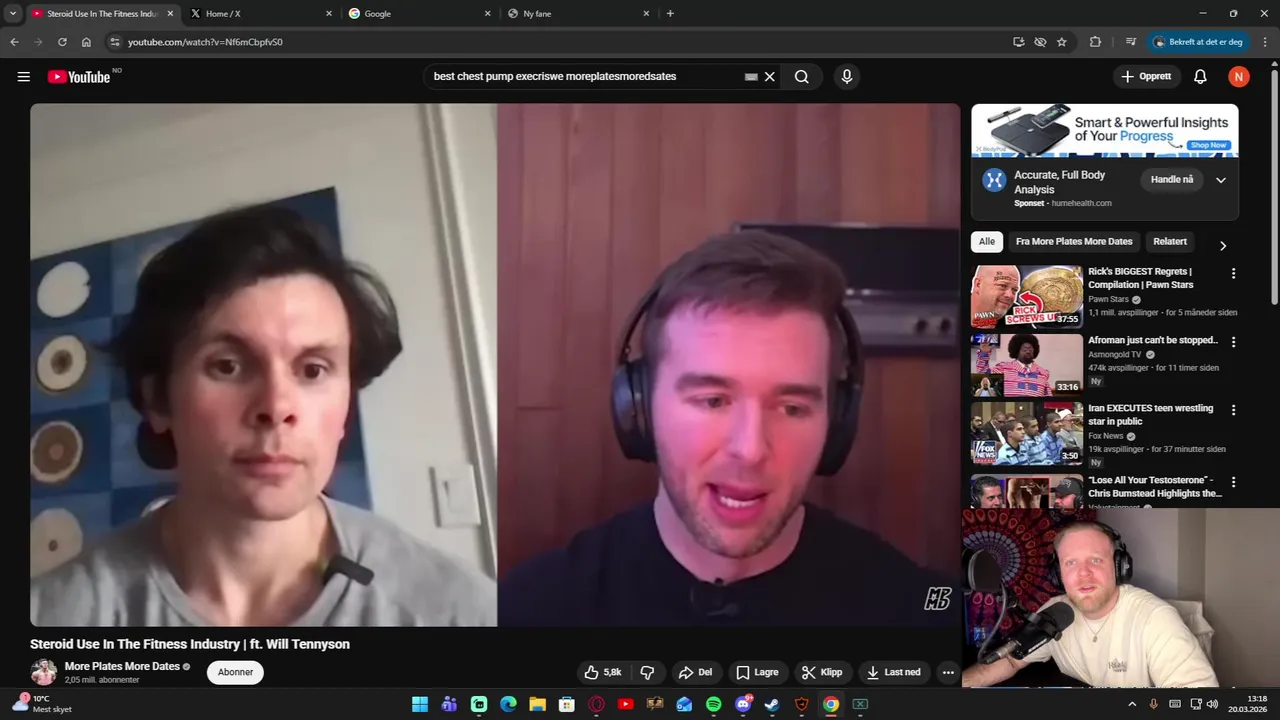
Task: Open the Chrome three-dot menu
Action: 1265,42
